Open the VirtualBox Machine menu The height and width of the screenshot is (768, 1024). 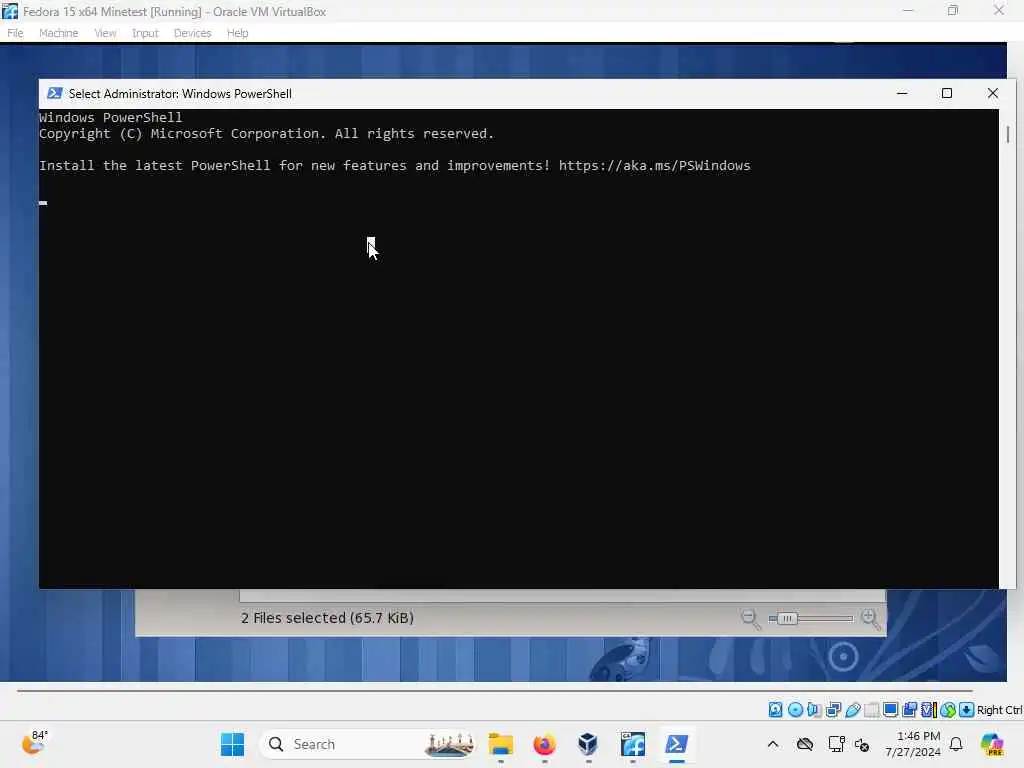point(58,33)
